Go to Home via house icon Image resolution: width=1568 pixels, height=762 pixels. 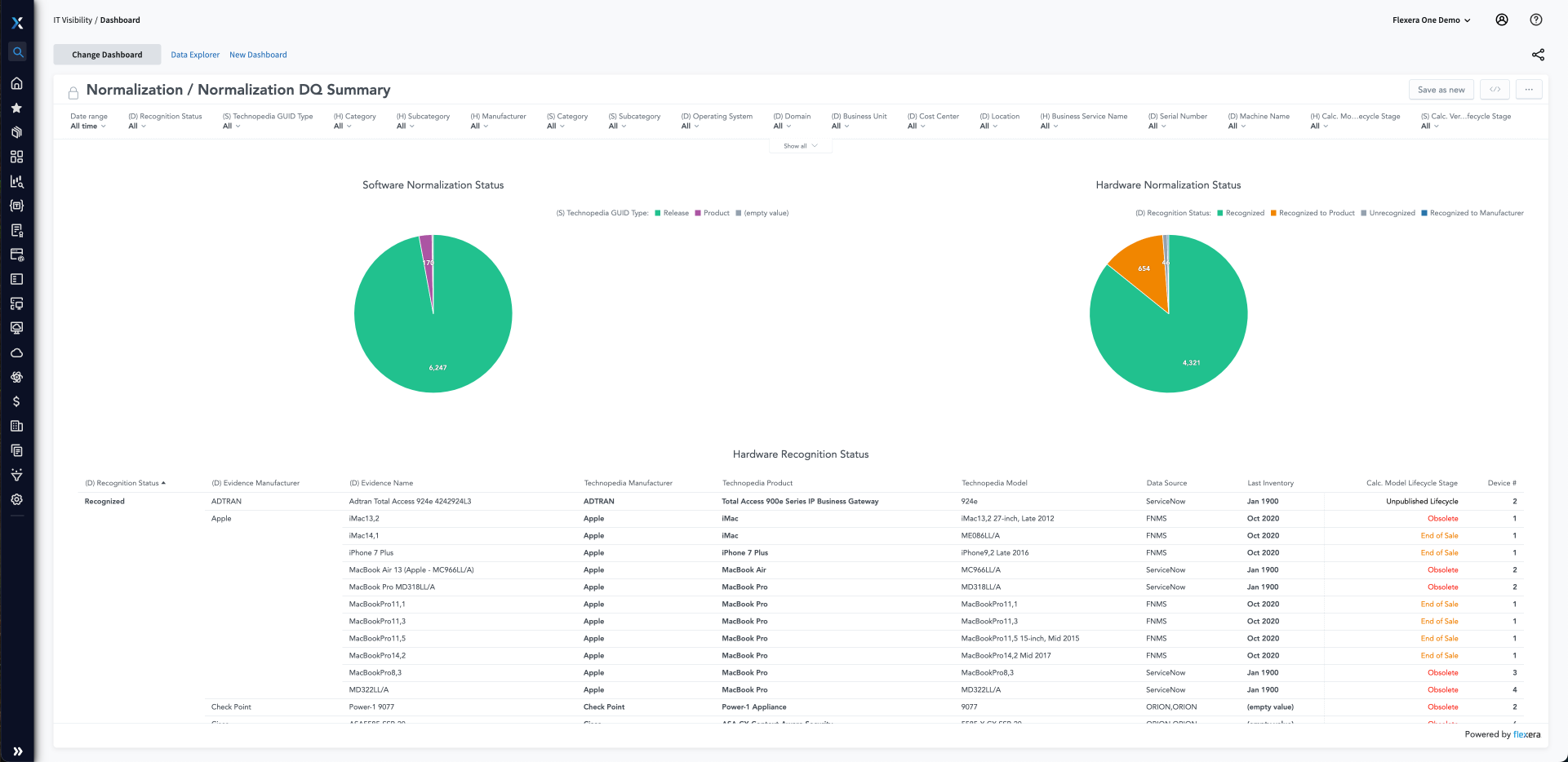[x=16, y=83]
